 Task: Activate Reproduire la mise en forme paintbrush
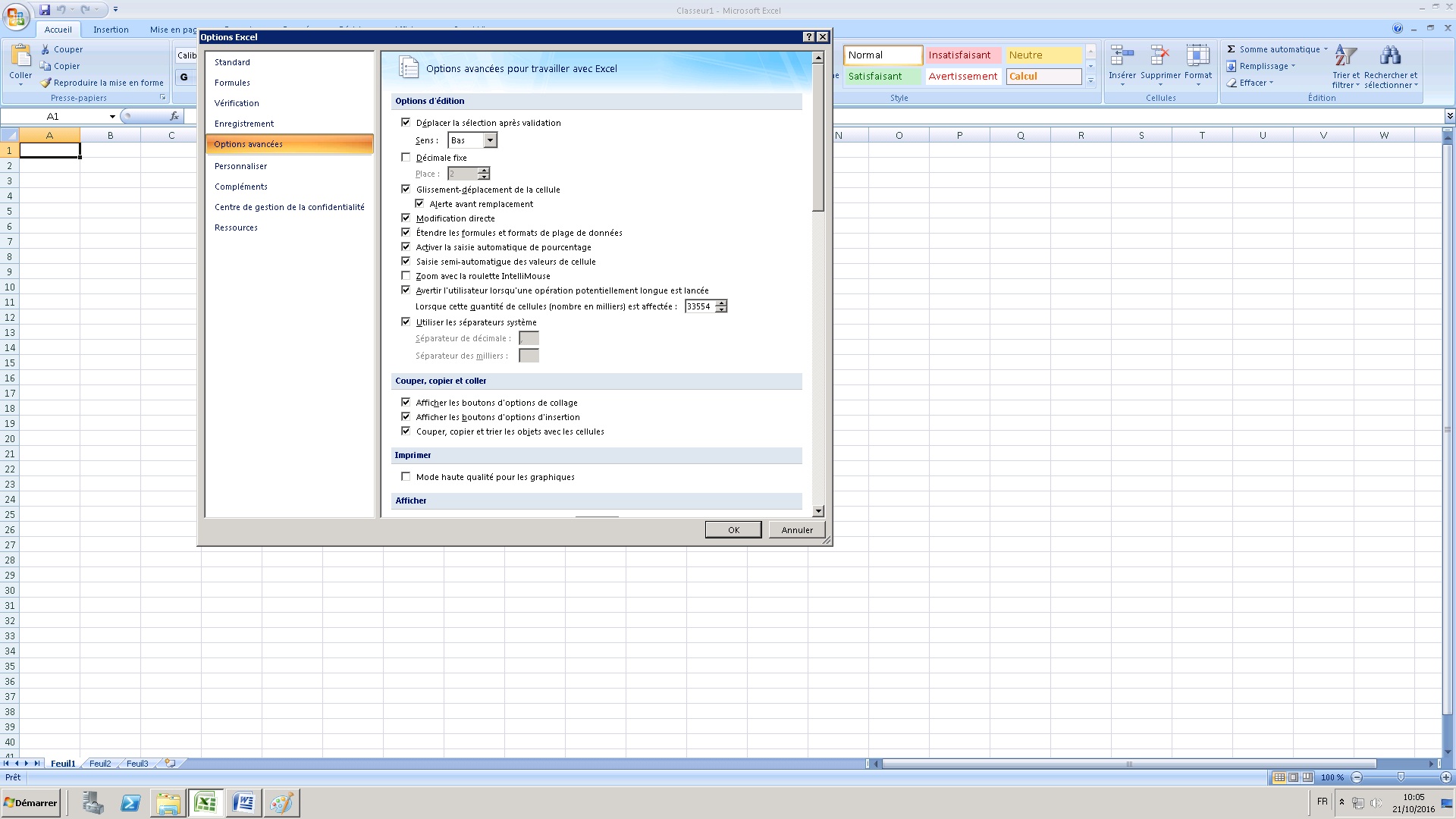click(45, 83)
